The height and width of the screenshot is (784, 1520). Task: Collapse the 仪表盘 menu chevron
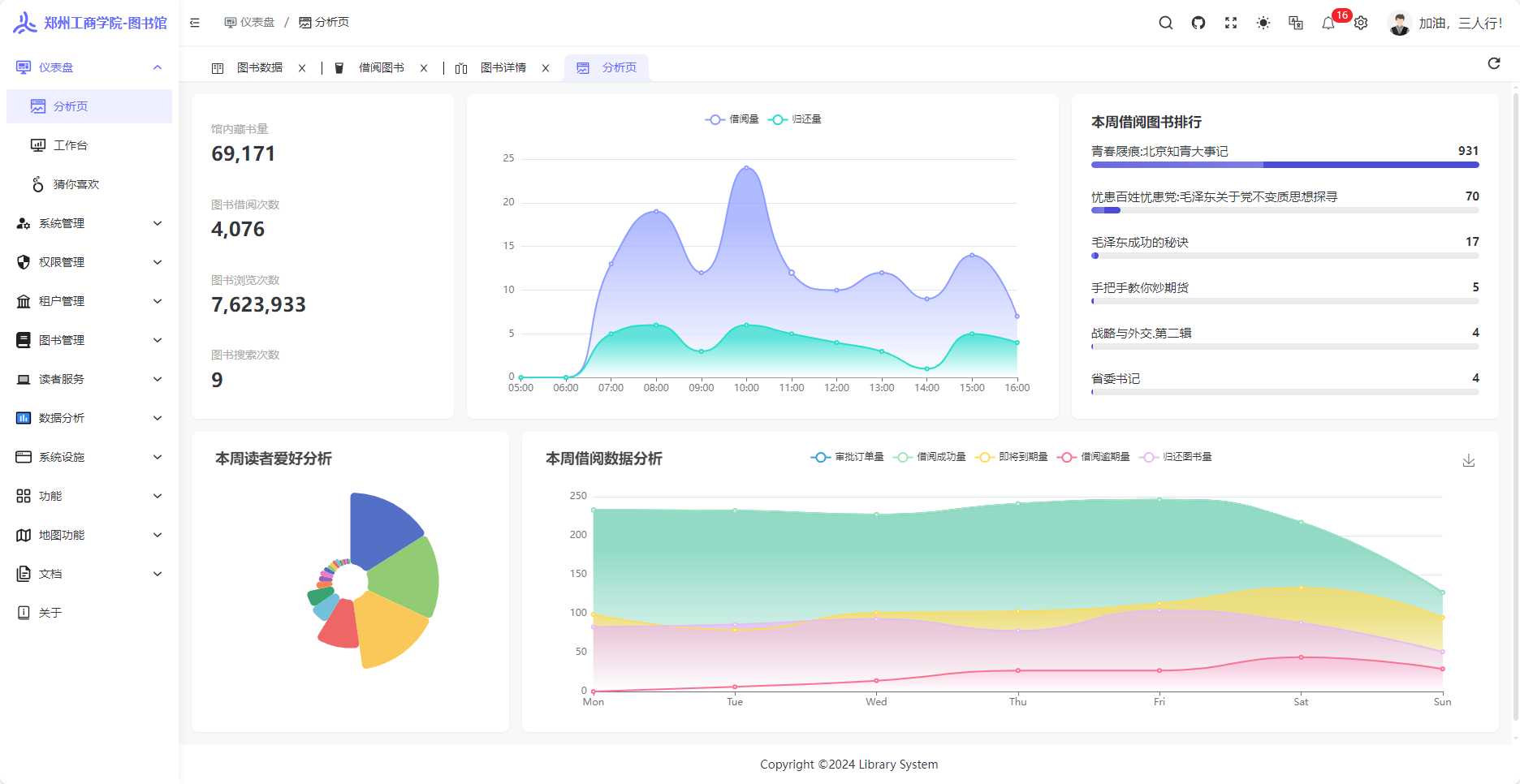pyautogui.click(x=158, y=67)
